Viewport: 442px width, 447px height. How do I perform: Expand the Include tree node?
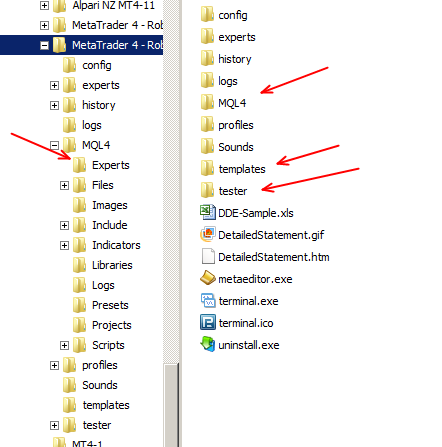64,225
